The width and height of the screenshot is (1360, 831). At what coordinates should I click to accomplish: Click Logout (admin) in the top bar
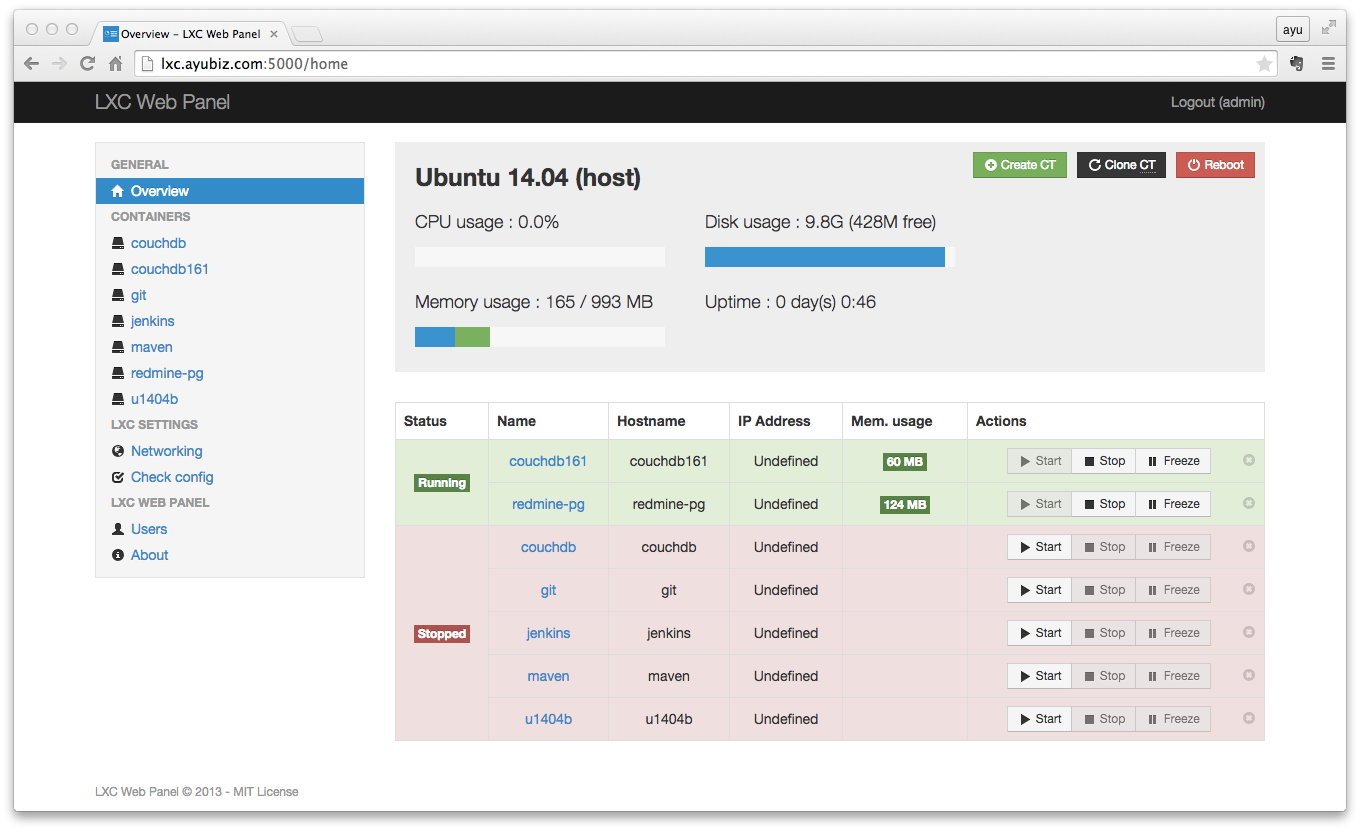1217,102
